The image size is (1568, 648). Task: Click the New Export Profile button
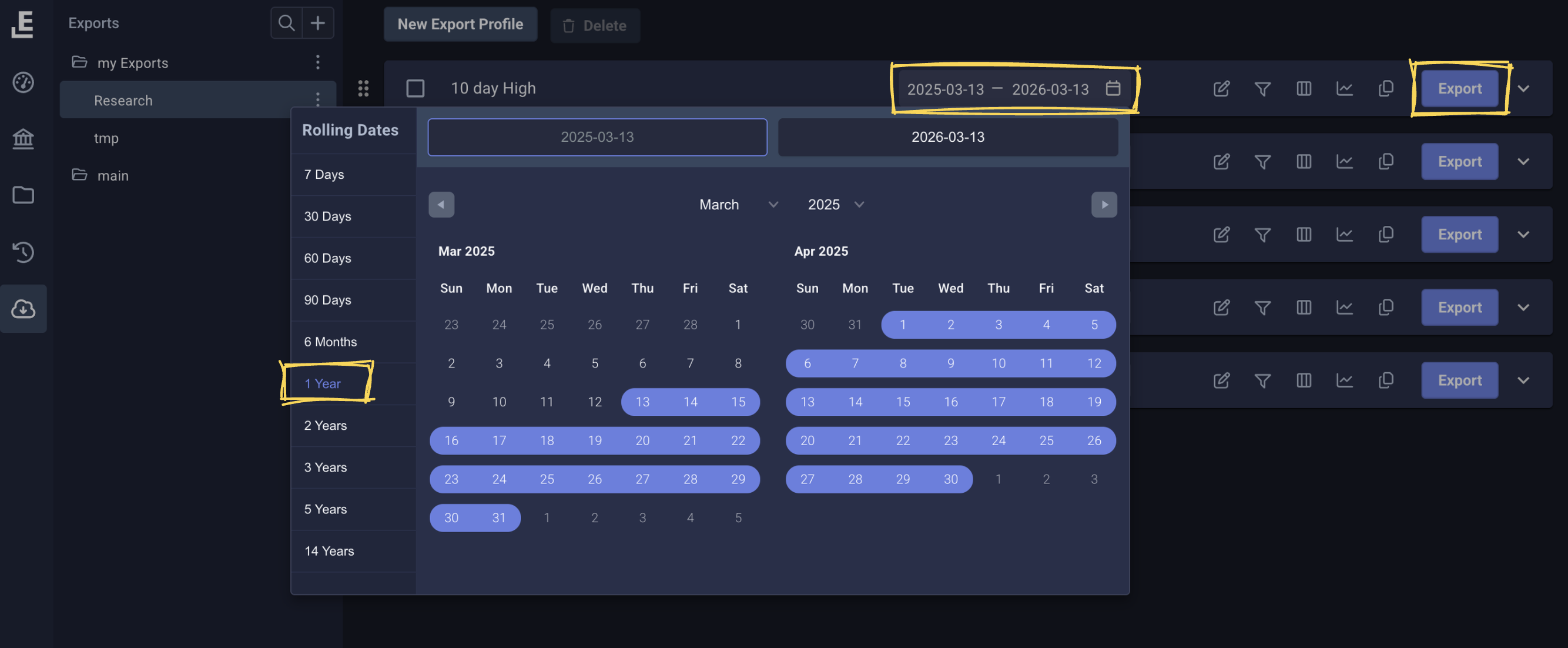point(460,24)
